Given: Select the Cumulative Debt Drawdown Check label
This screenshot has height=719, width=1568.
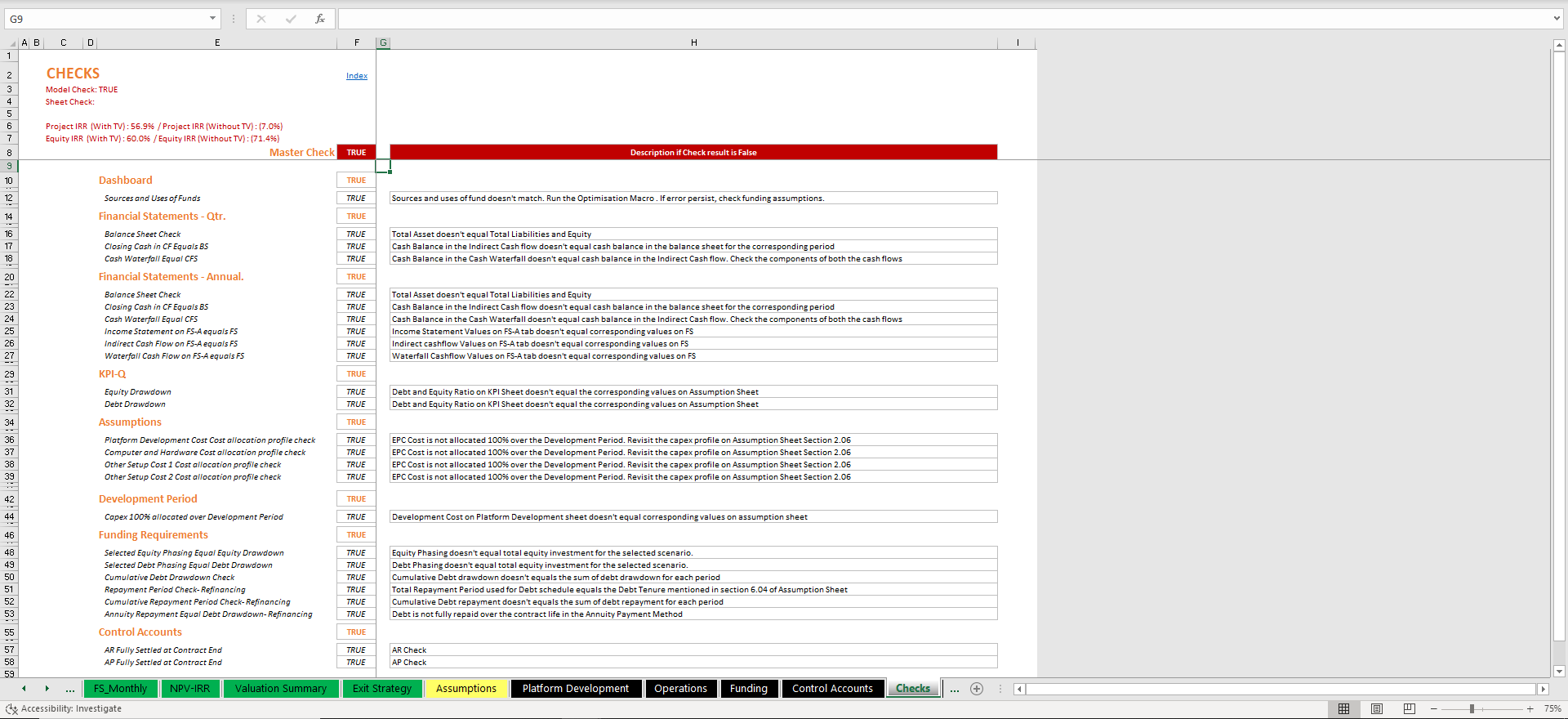Looking at the screenshot, I should click(169, 578).
